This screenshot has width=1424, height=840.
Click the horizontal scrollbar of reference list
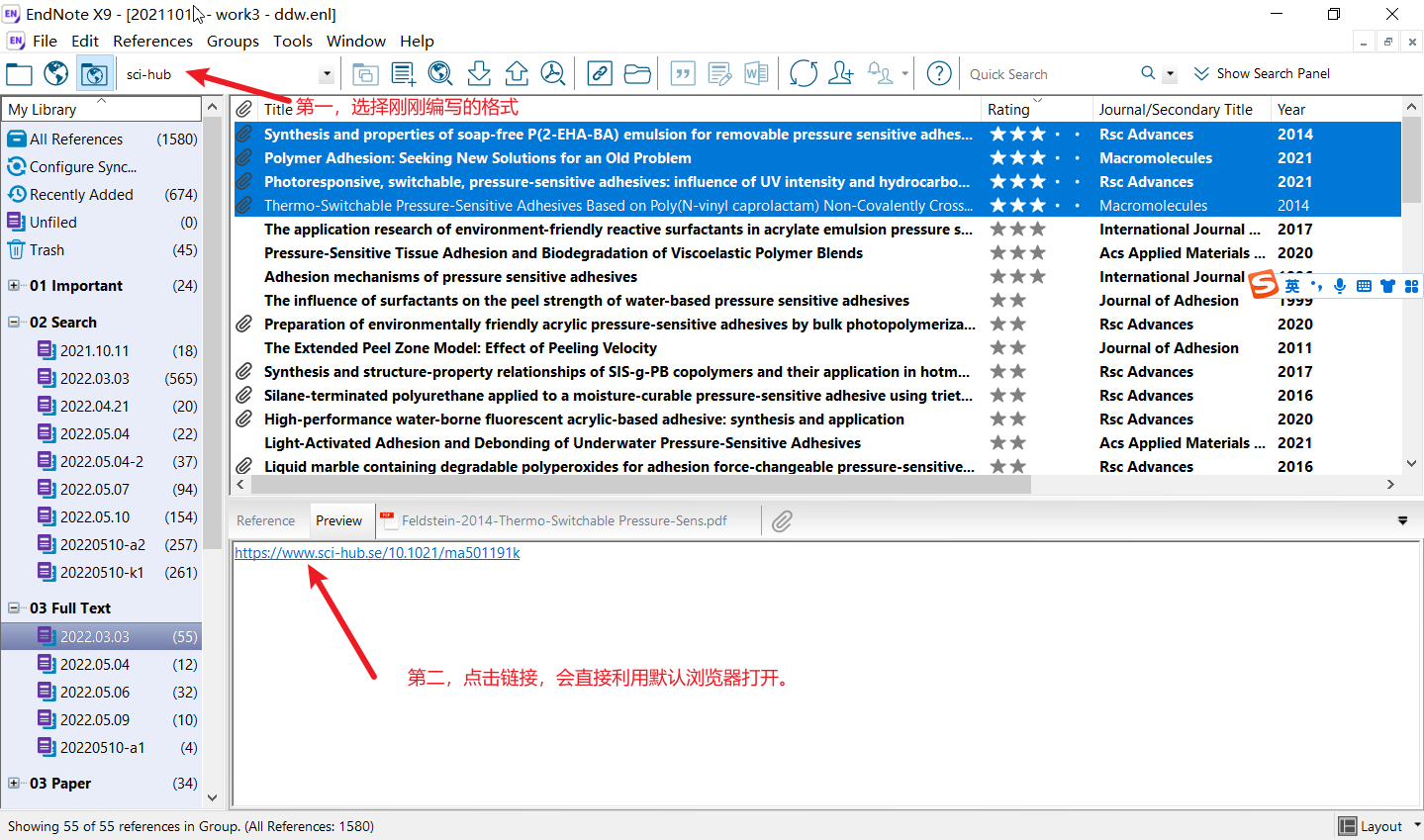641,485
